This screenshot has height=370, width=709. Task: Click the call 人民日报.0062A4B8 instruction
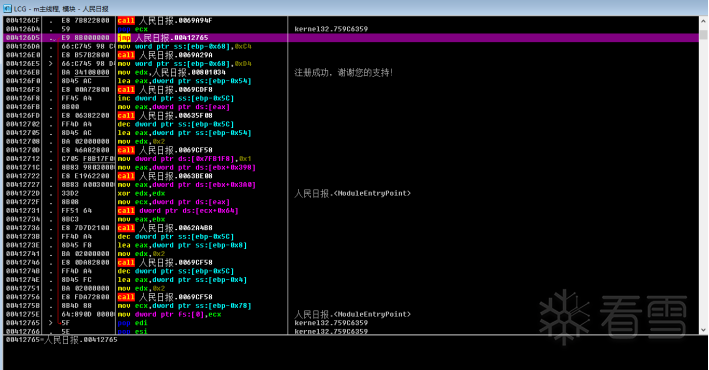point(165,228)
